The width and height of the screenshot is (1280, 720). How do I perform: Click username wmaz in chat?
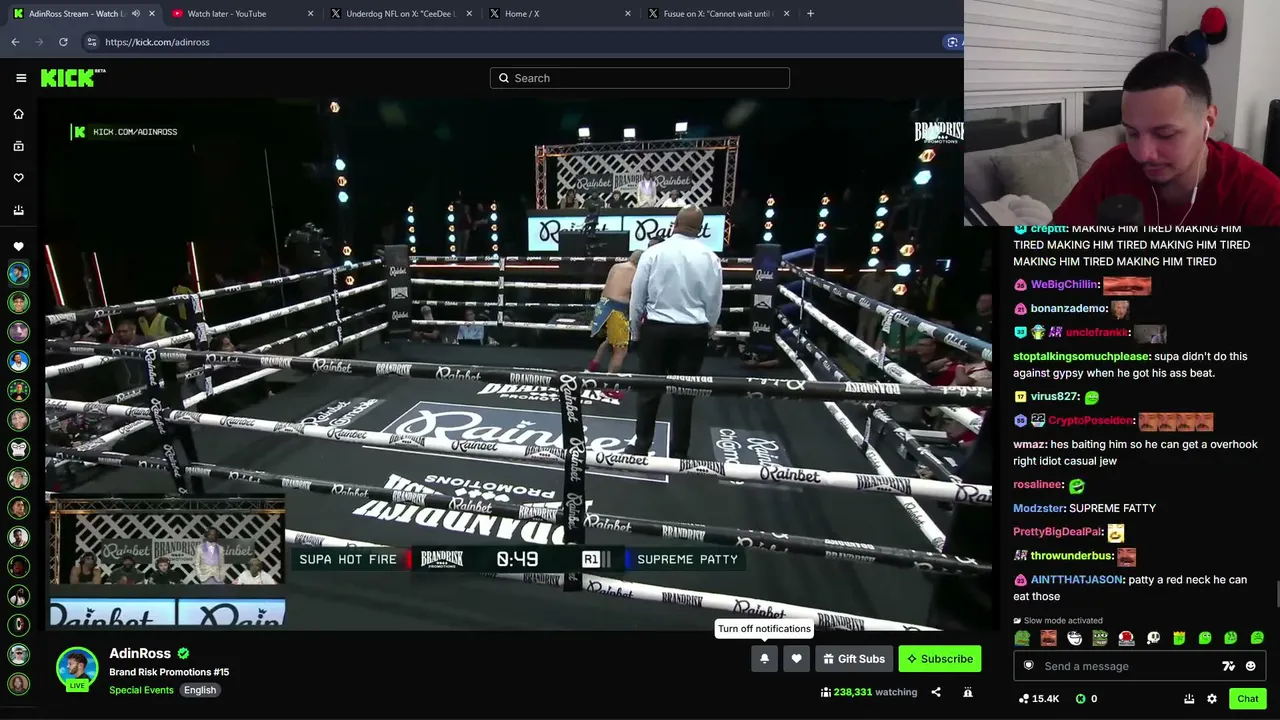[x=1029, y=444]
